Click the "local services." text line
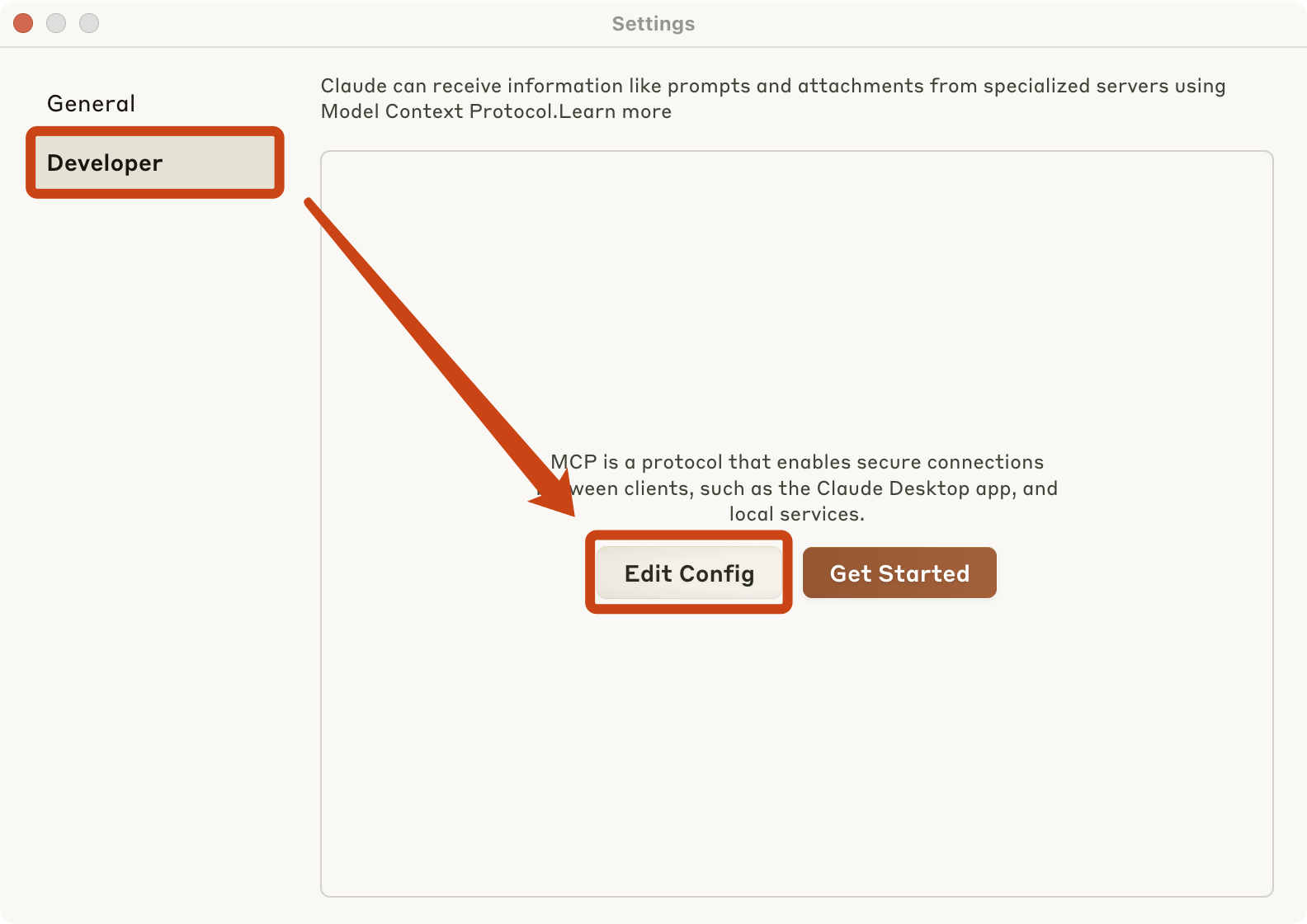Viewport: 1307px width, 924px height. tap(796, 514)
